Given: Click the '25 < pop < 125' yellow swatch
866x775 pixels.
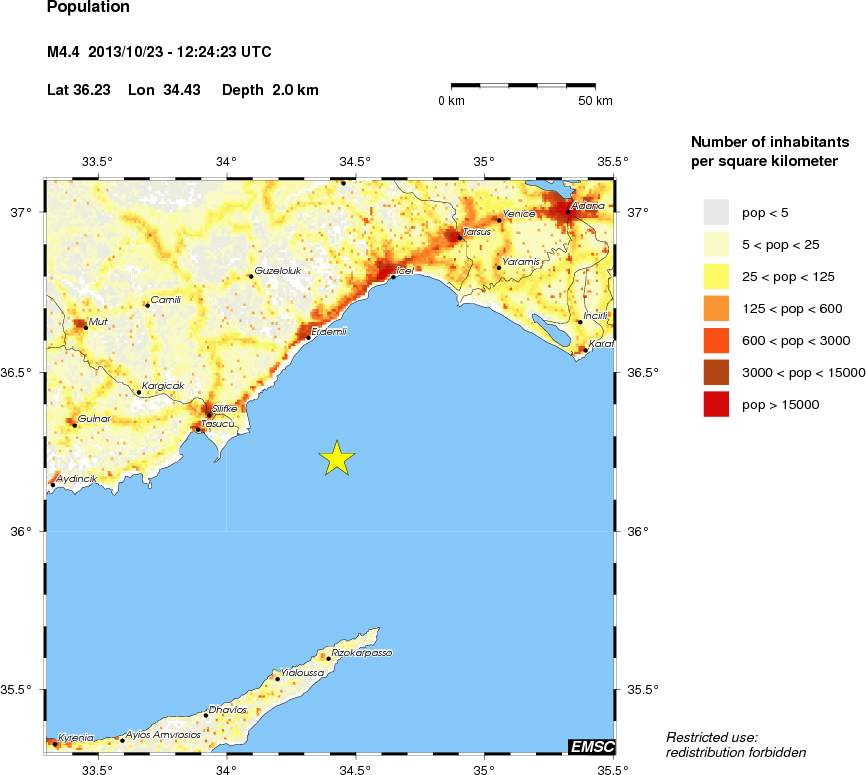Looking at the screenshot, I should pos(716,276).
